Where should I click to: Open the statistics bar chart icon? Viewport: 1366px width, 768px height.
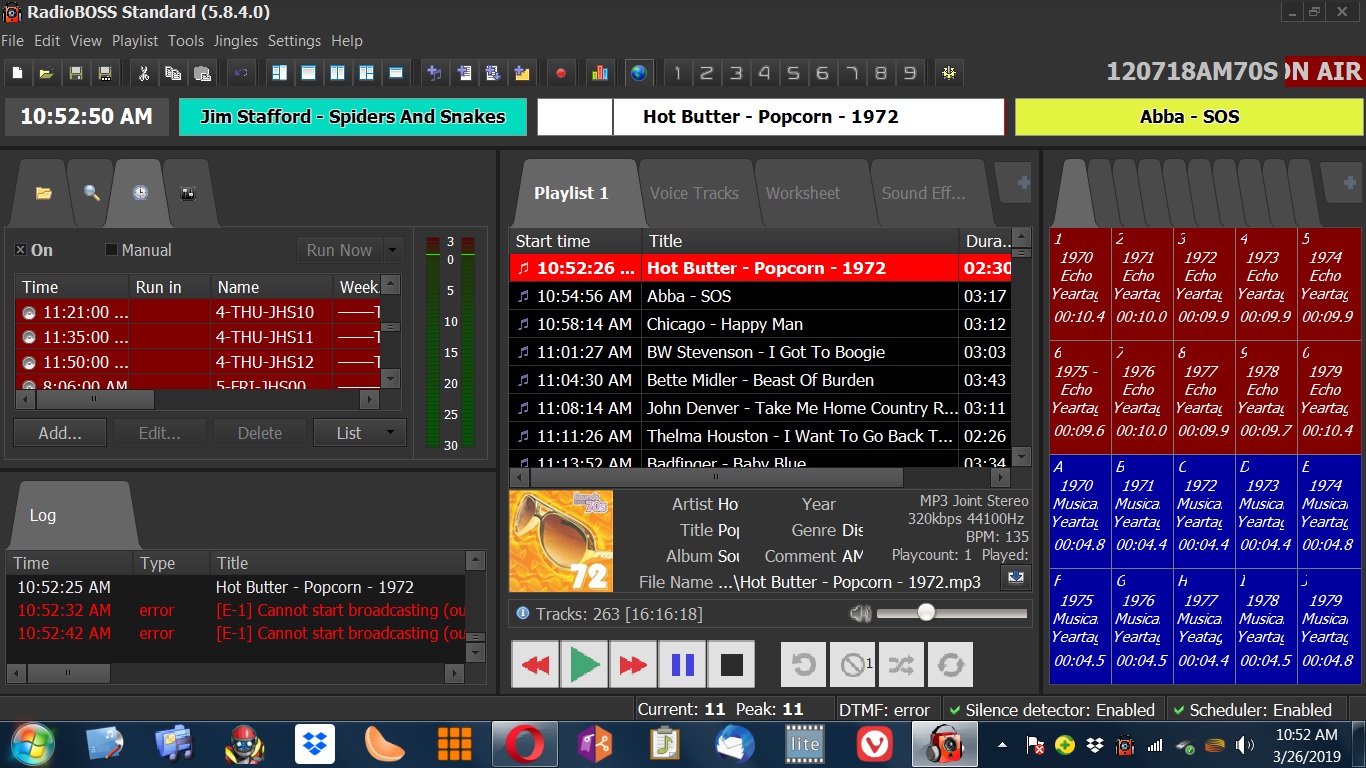click(x=600, y=73)
